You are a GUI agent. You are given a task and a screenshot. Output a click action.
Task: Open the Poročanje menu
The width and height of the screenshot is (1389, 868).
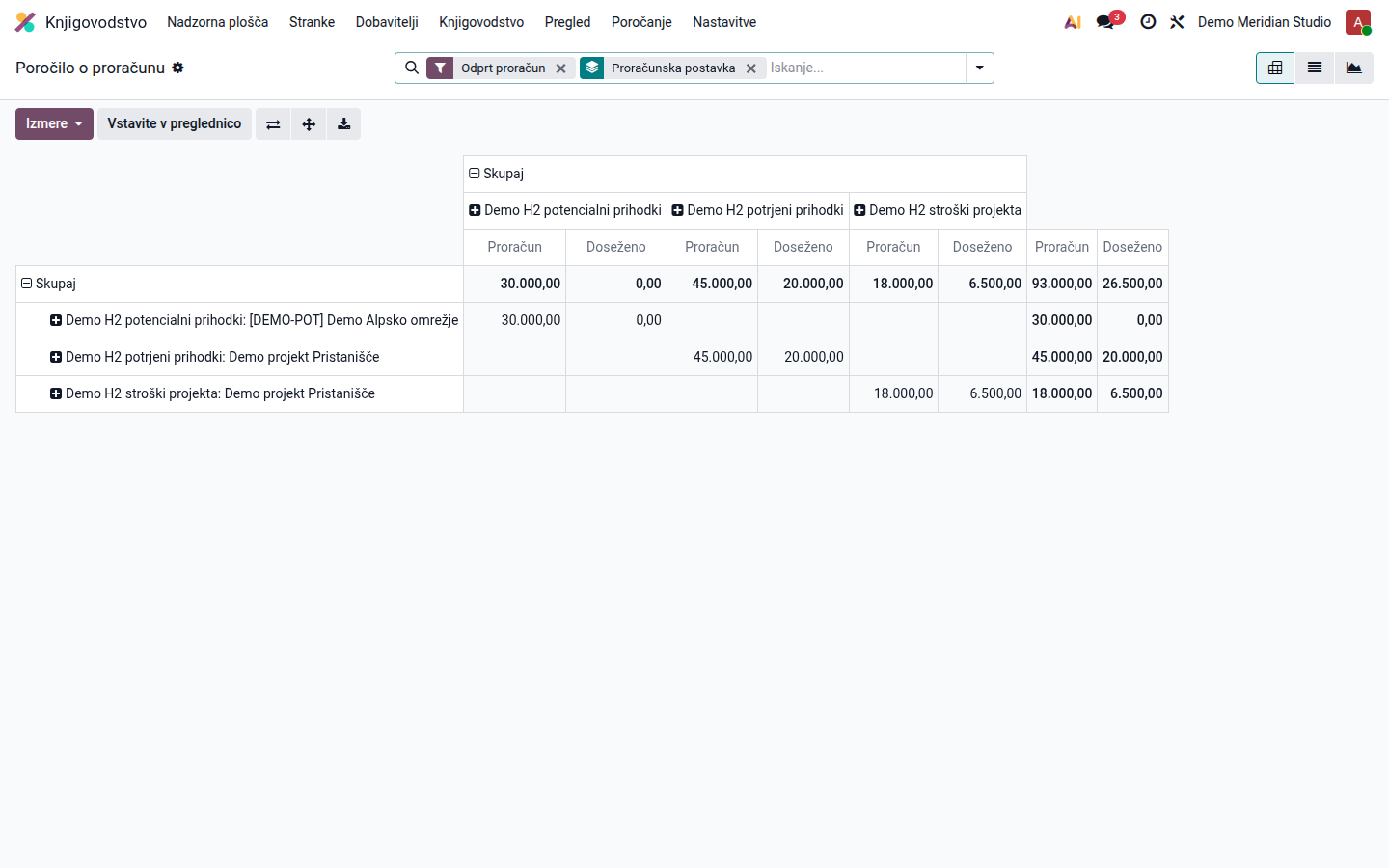(x=641, y=22)
